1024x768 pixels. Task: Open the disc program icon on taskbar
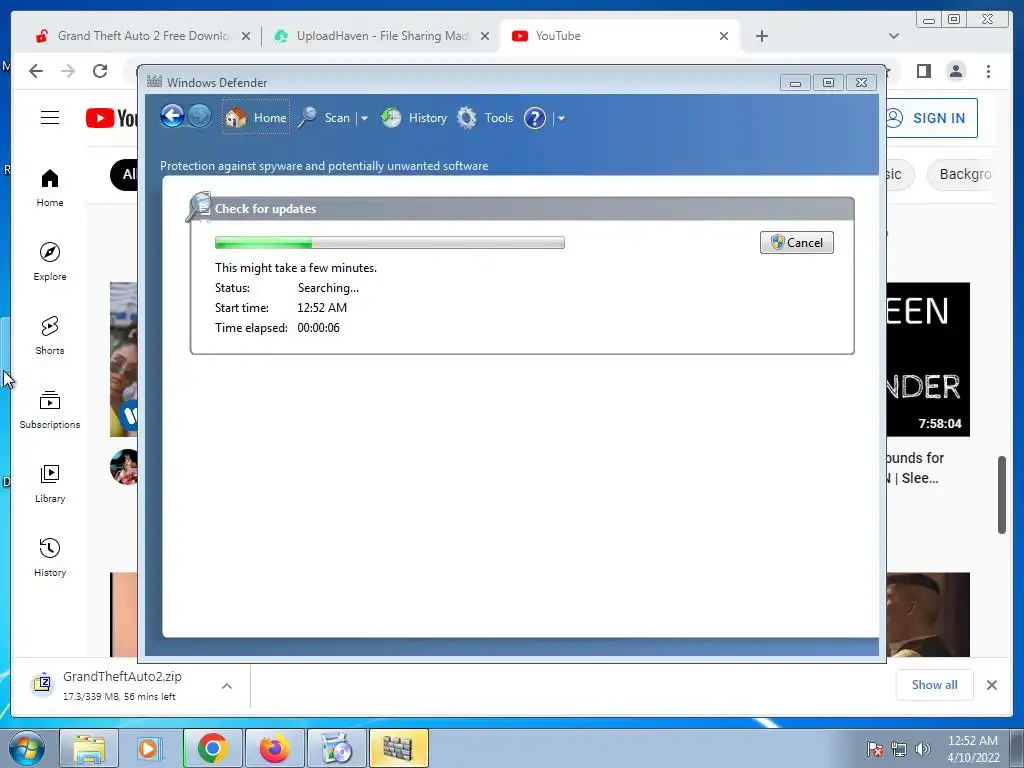336,748
